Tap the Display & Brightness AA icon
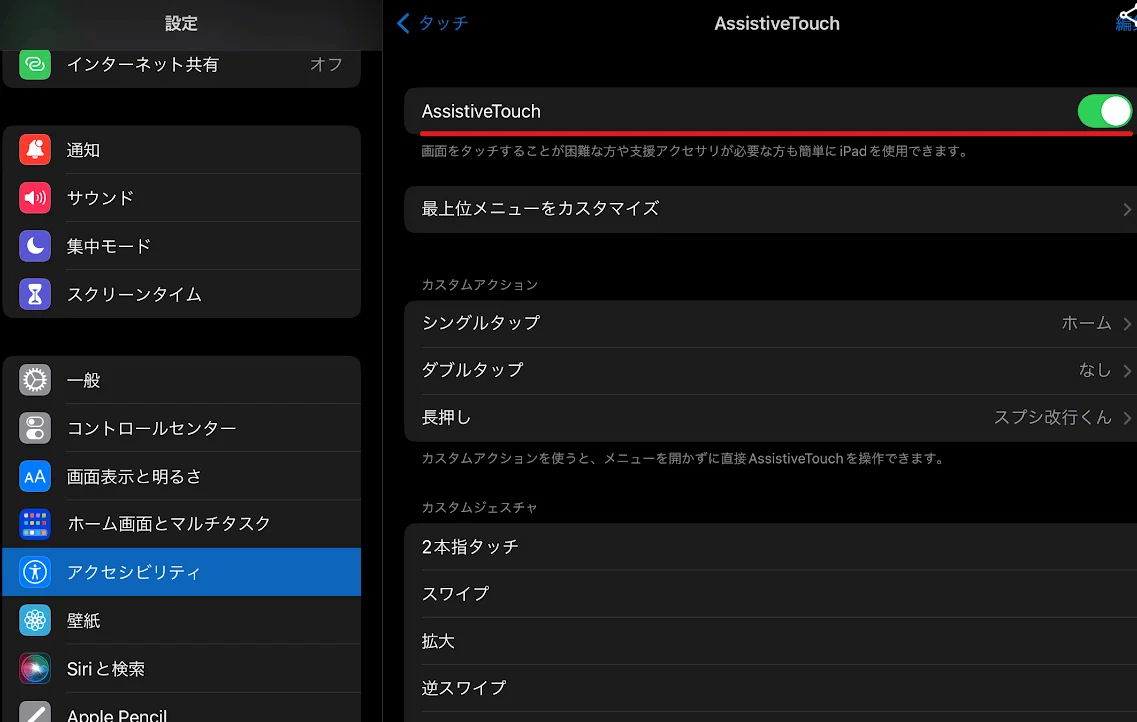1137x722 pixels. pyautogui.click(x=35, y=476)
